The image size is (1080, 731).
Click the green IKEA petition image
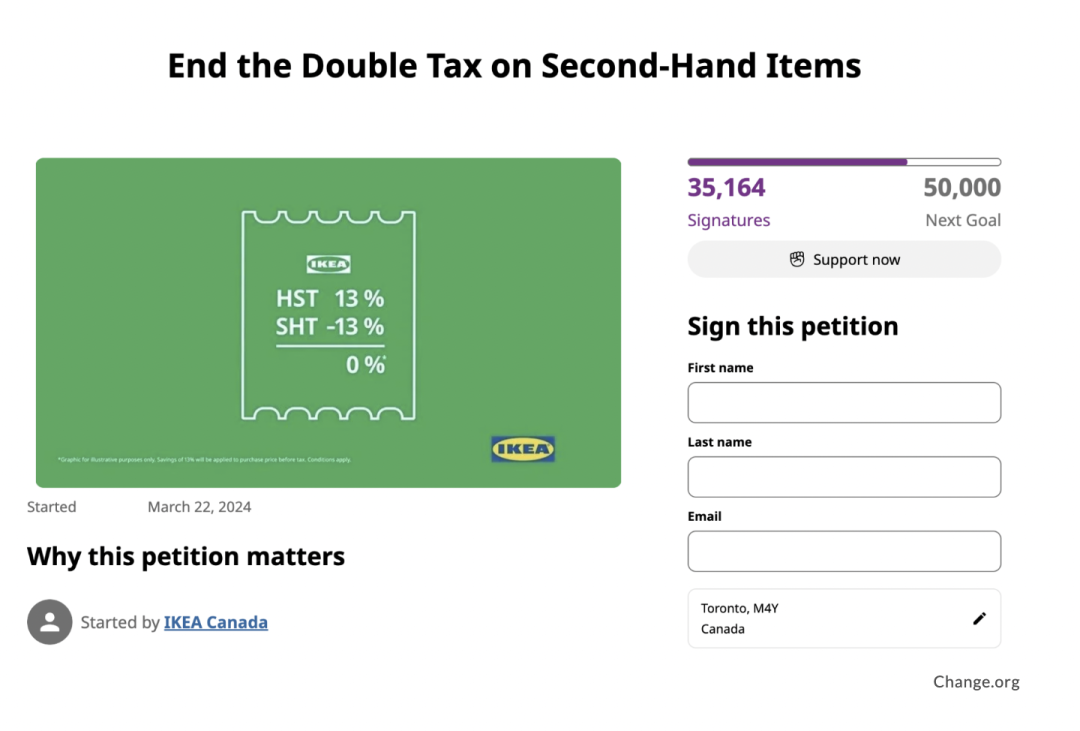point(329,322)
